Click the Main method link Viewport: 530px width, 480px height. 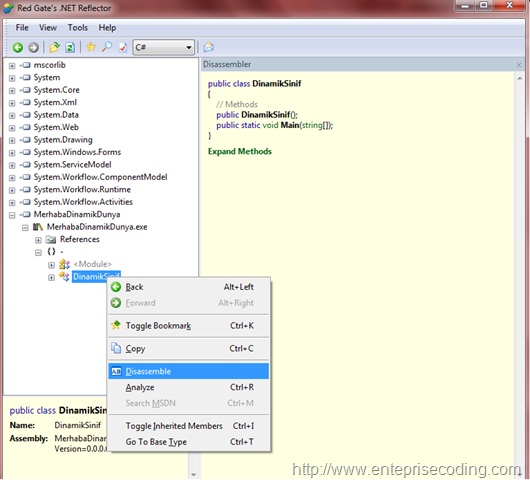[x=290, y=125]
